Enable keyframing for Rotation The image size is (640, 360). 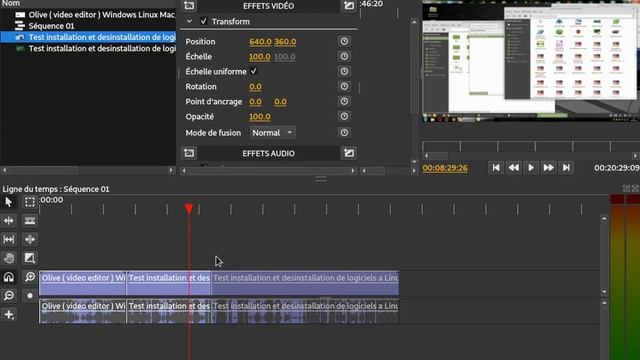click(344, 87)
